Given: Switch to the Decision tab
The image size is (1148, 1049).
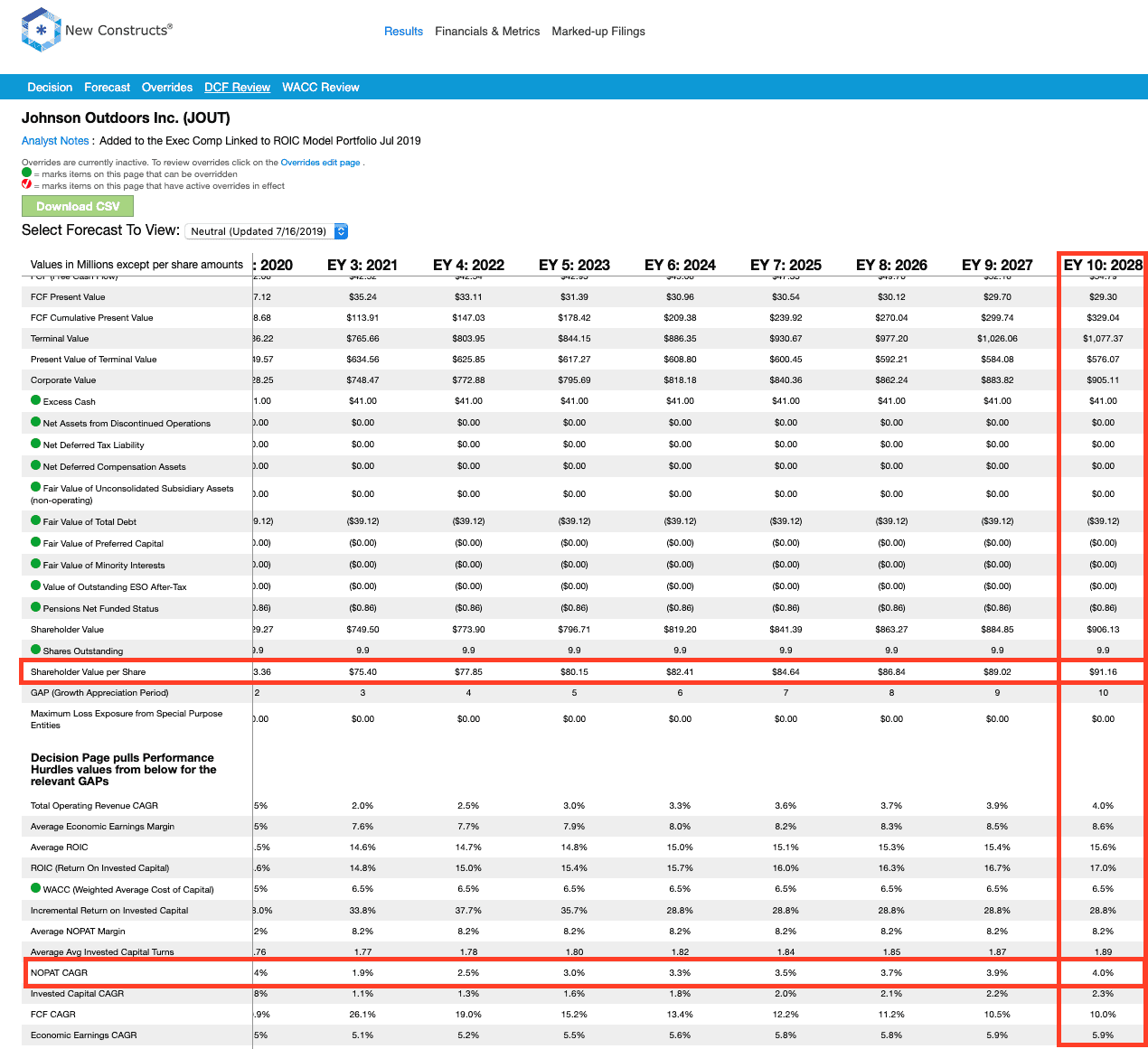Looking at the screenshot, I should pyautogui.click(x=50, y=88).
